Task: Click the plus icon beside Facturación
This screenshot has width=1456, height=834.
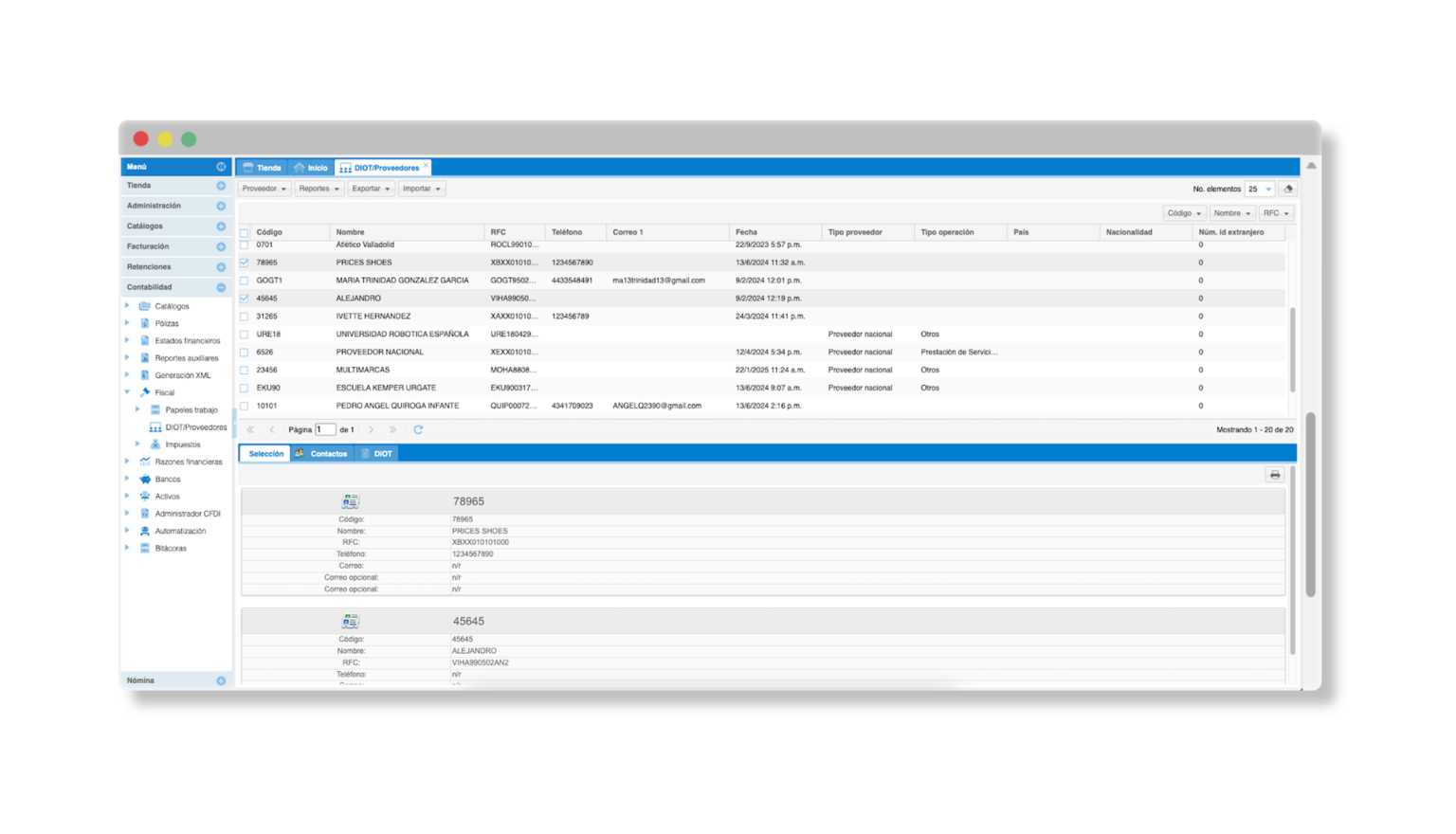Action: (x=221, y=246)
